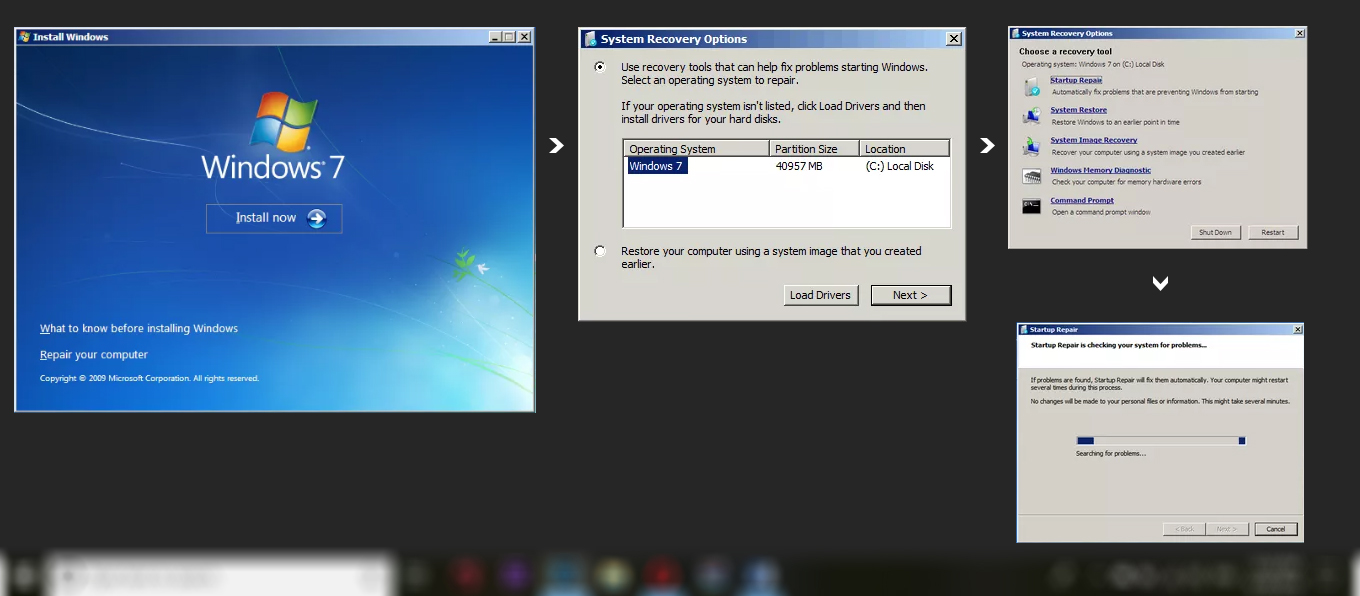Minimize the Install Windows window
Viewport: 1360px width, 596px height.
495,37
